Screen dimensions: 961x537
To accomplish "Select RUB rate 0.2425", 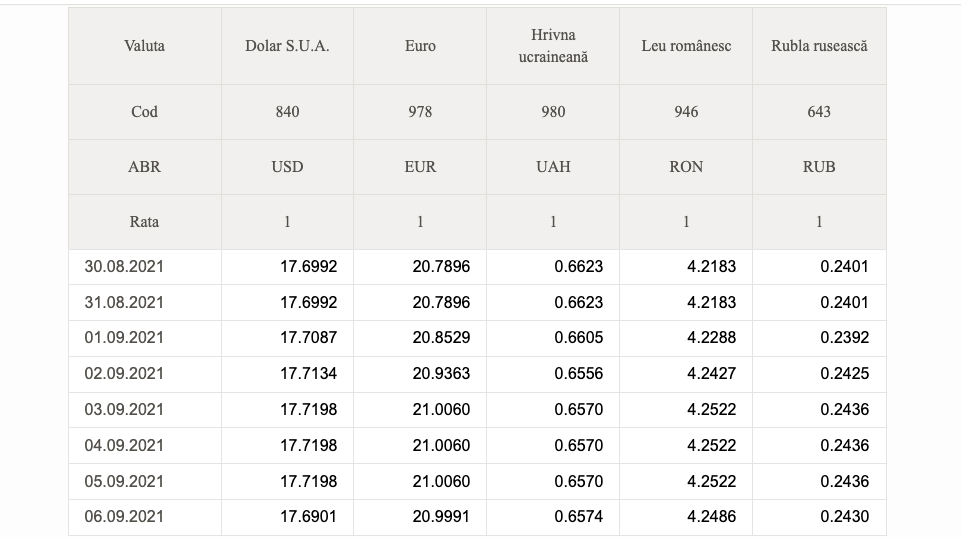I will pos(845,373).
